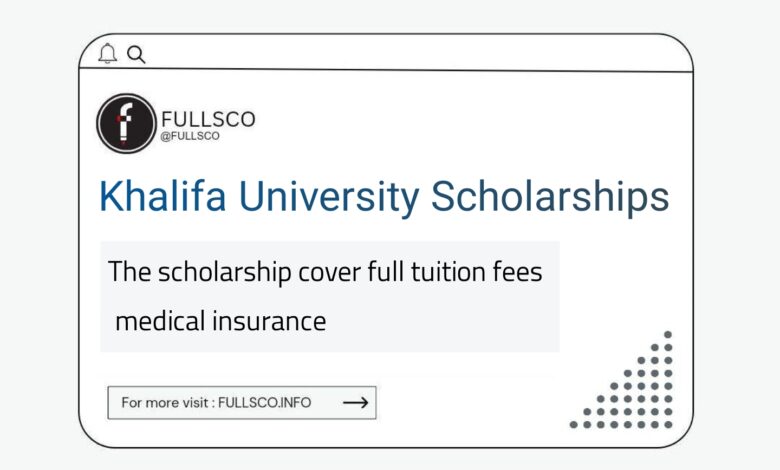Click the notification bell icon
The width and height of the screenshot is (780, 470).
107,53
